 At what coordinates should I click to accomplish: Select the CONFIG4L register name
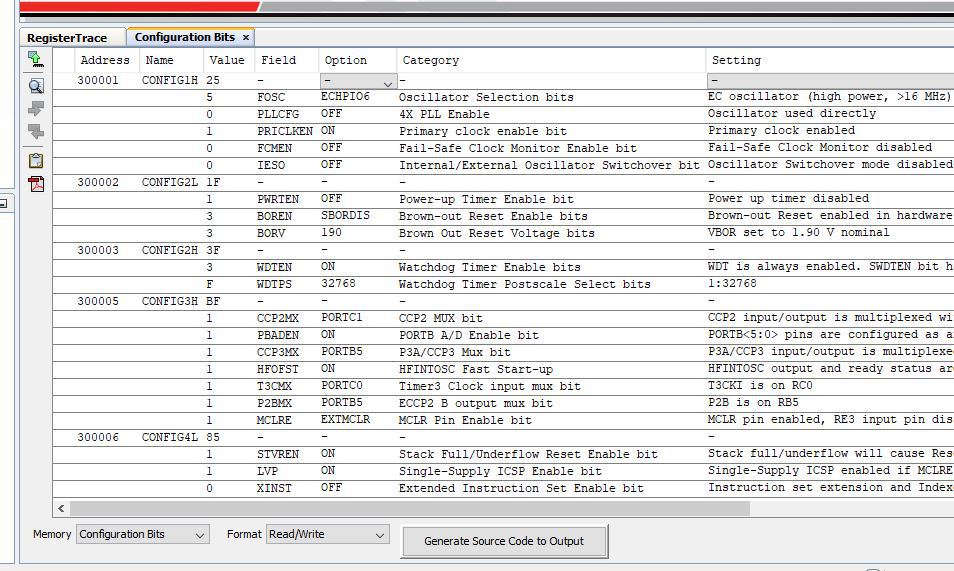point(170,437)
